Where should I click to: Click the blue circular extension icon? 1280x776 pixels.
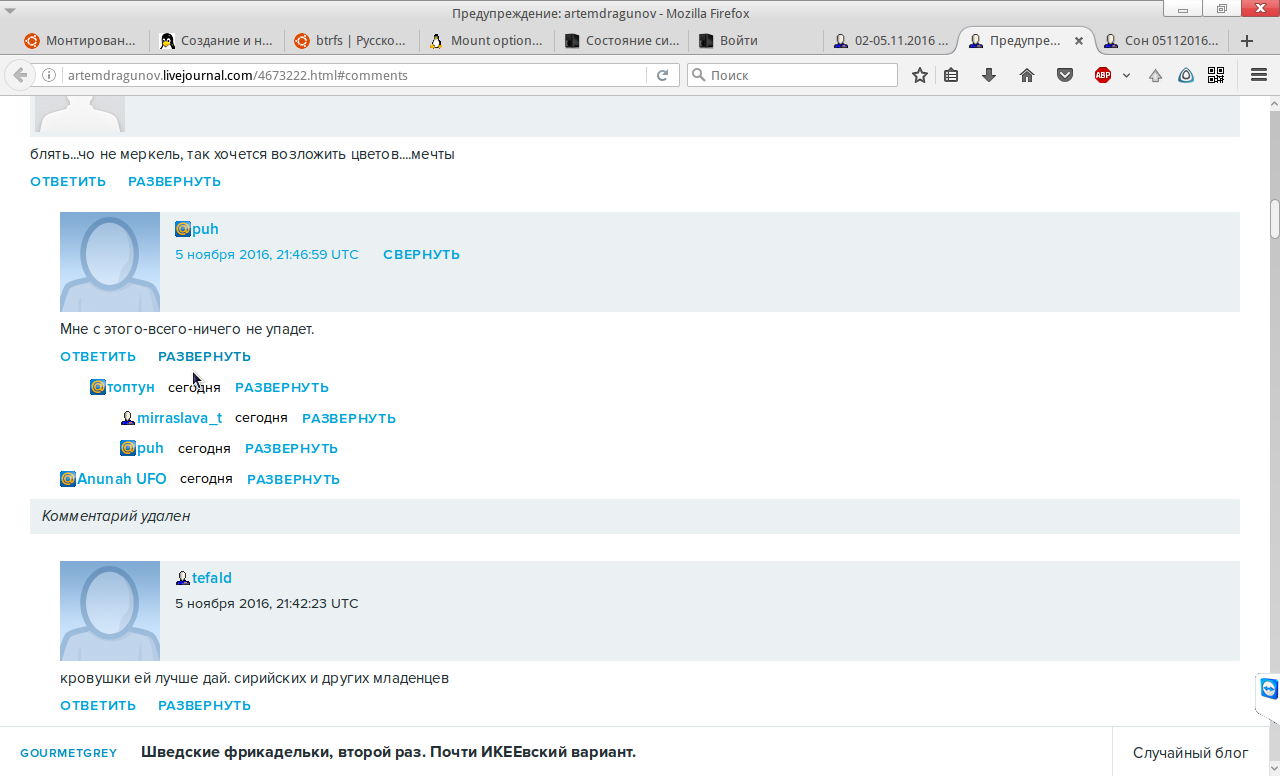(x=1186, y=75)
